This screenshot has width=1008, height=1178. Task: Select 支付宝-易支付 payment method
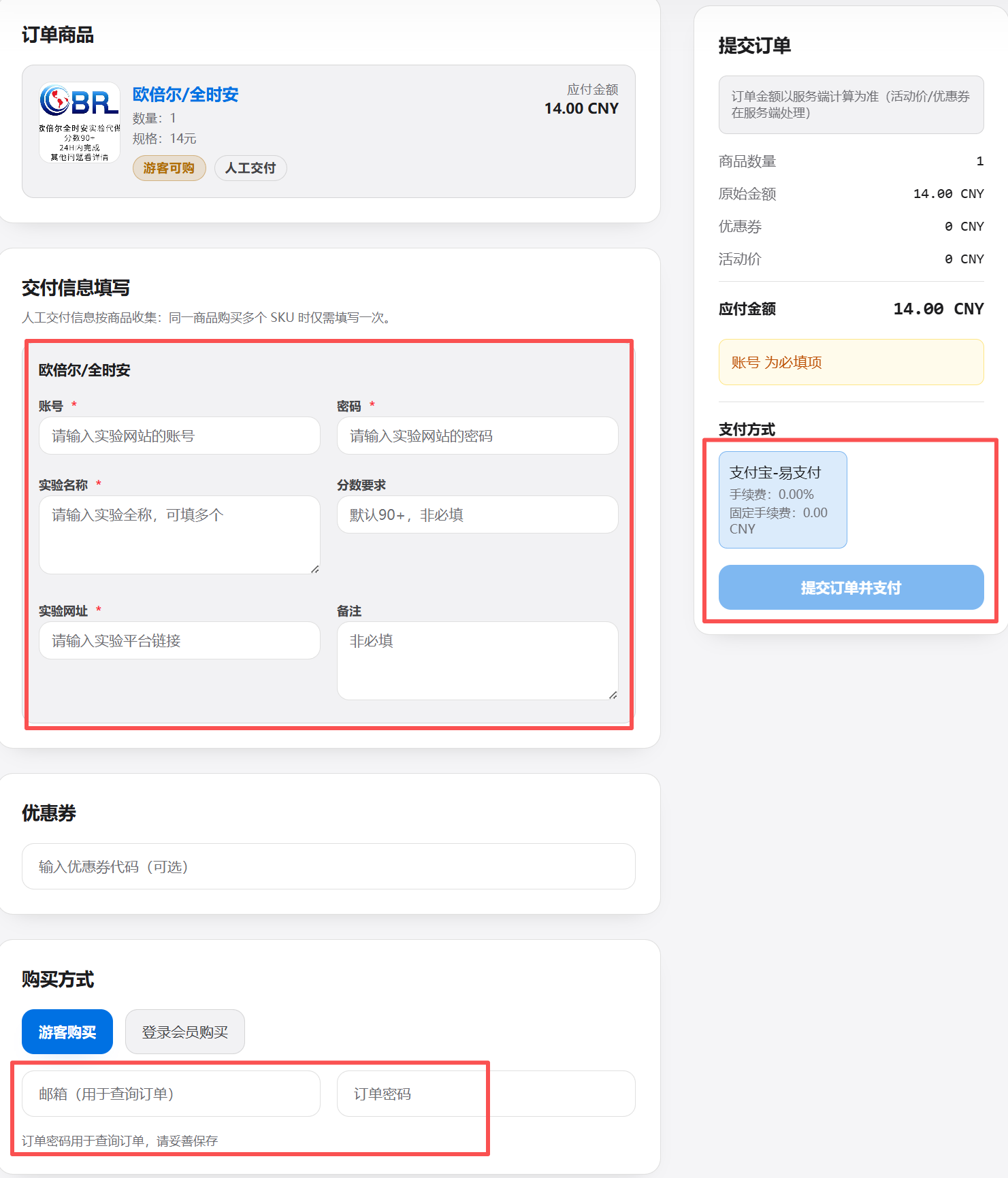(x=783, y=500)
